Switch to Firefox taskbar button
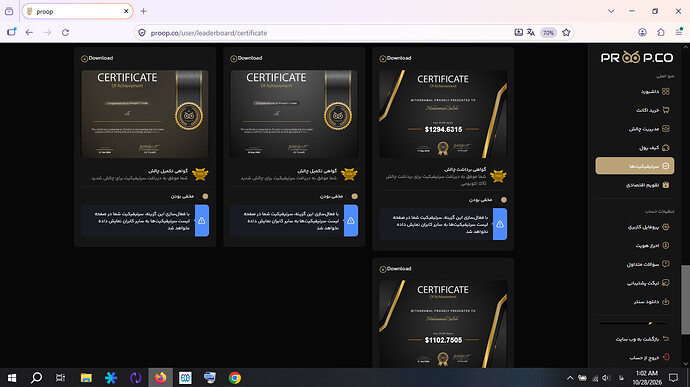 [x=161, y=378]
